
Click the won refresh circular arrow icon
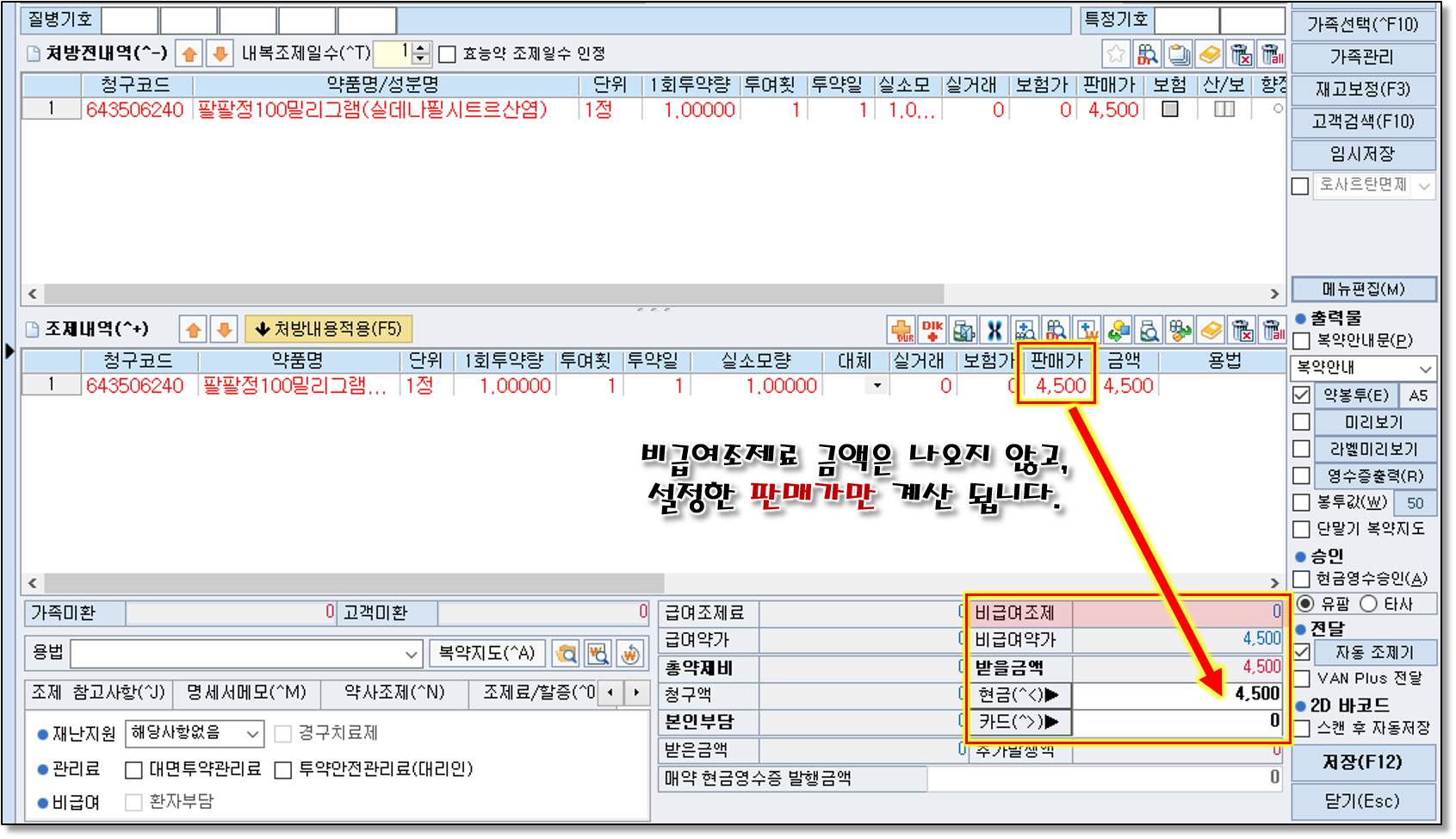(630, 654)
